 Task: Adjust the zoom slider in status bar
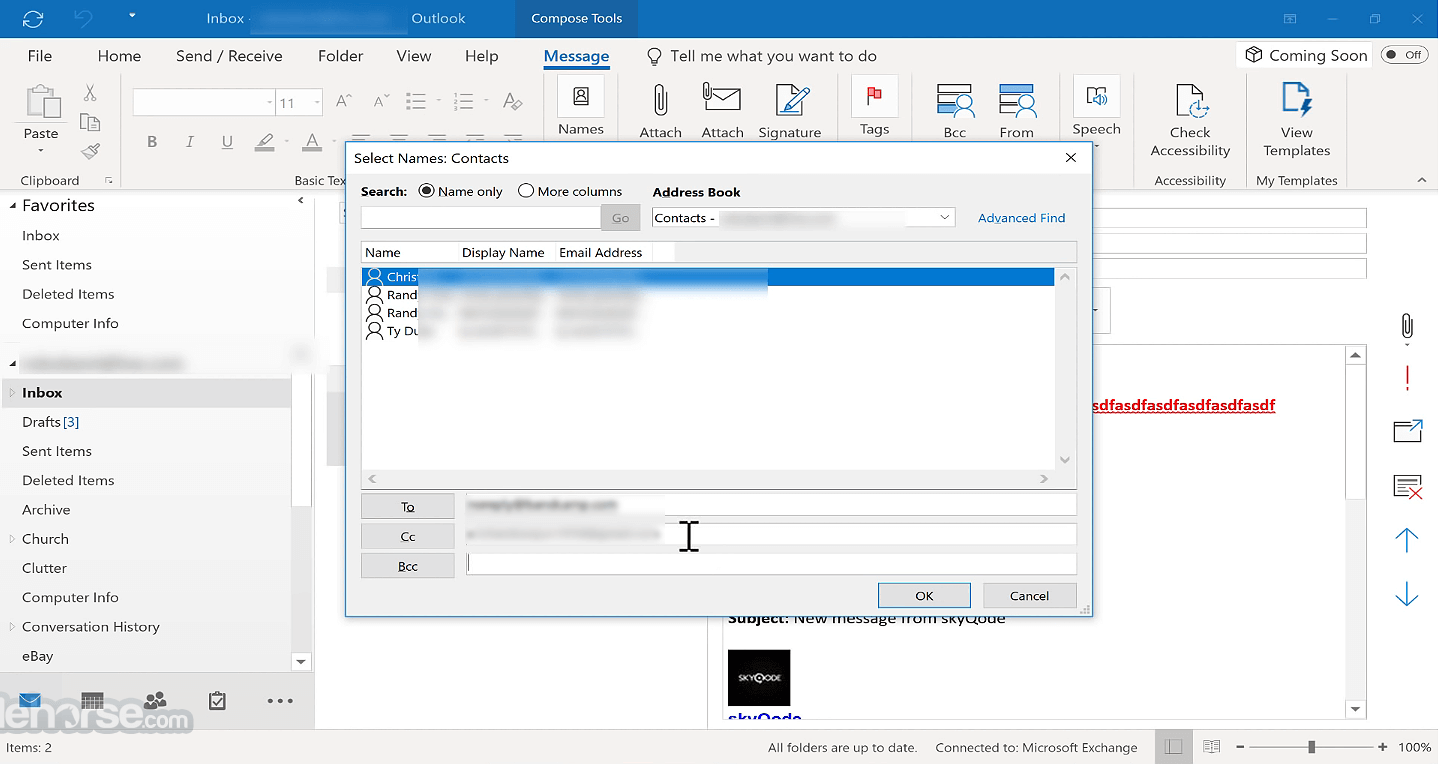(1311, 747)
